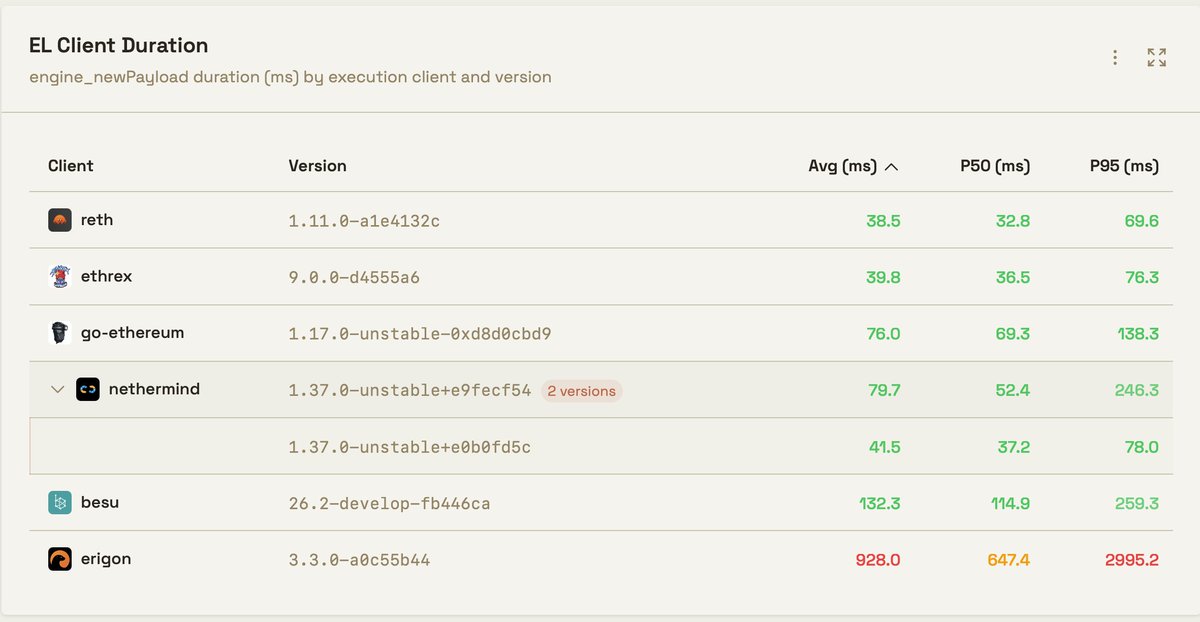Click version 1.11.0-a1e4132c

[364, 220]
